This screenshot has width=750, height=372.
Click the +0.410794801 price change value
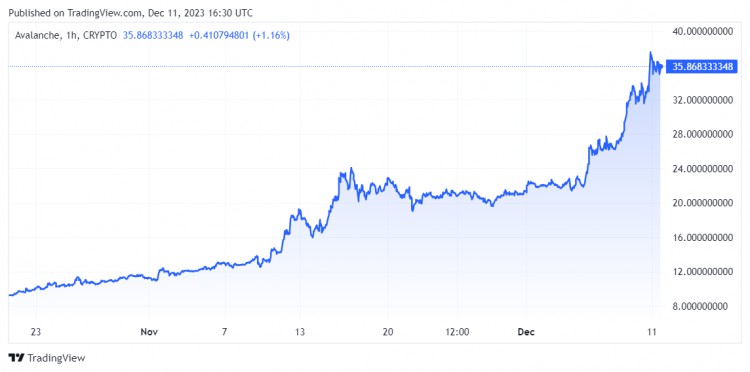click(218, 35)
